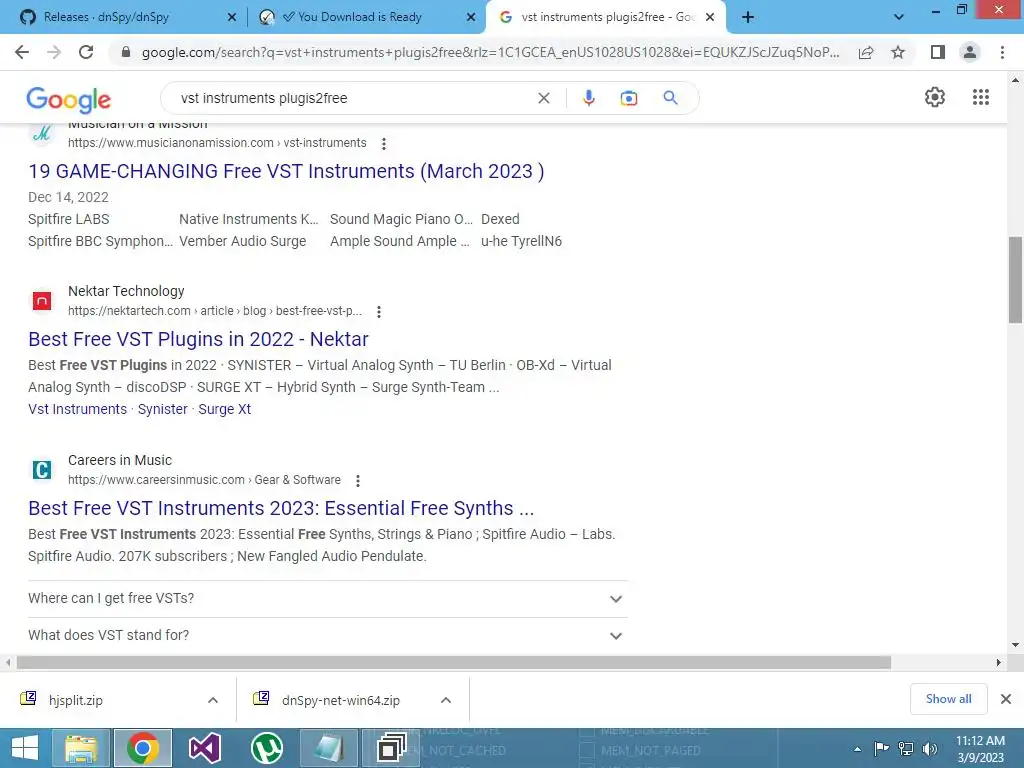
Task: Click the scroll-down arrow of vertical scrollbar
Action: (x=1015, y=645)
